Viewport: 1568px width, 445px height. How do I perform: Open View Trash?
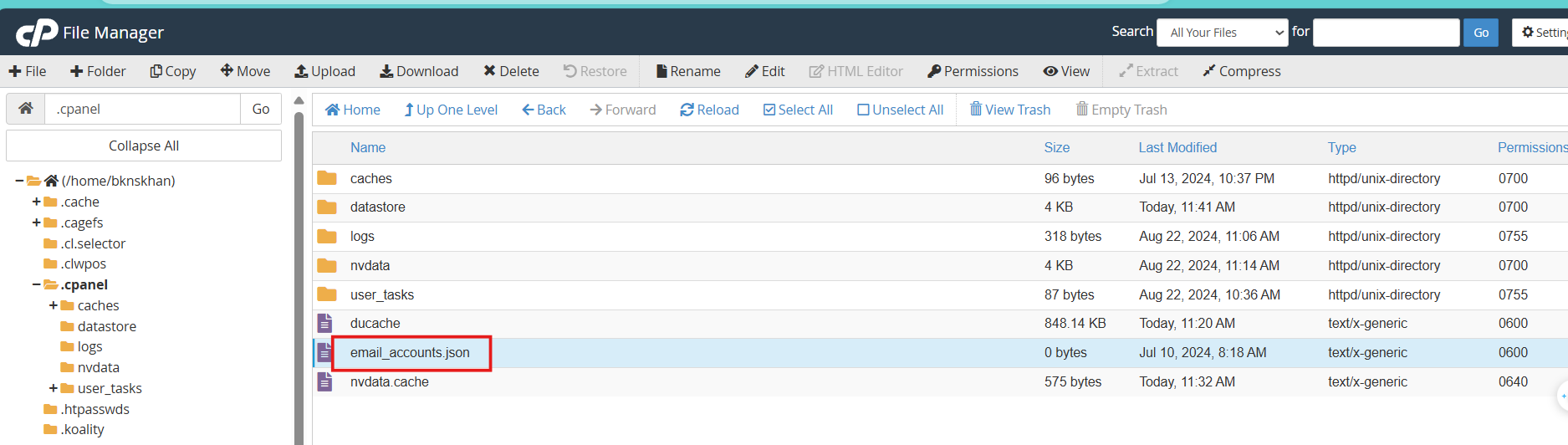coord(1009,110)
